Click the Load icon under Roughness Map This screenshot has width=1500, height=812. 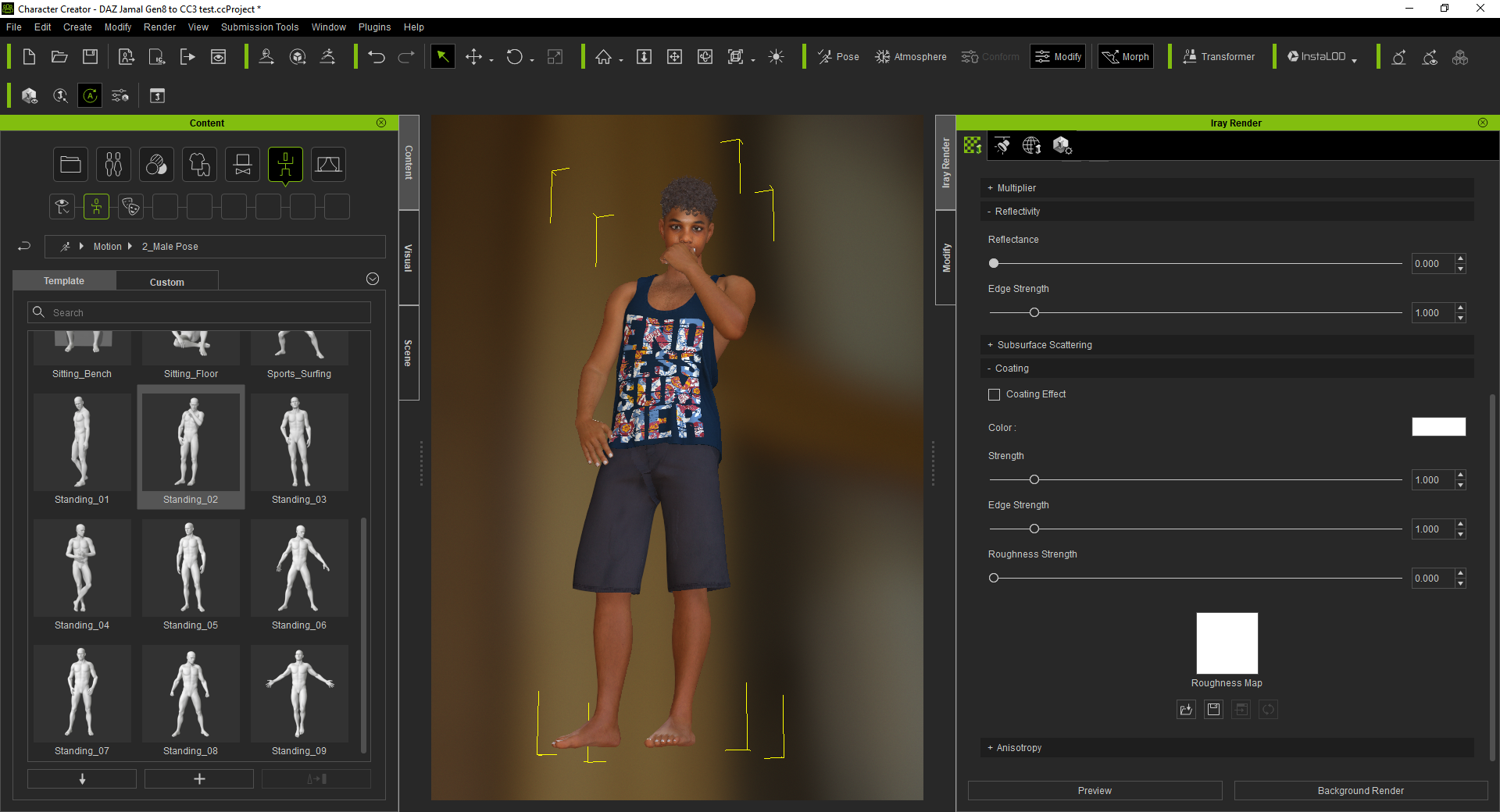pyautogui.click(x=1186, y=710)
